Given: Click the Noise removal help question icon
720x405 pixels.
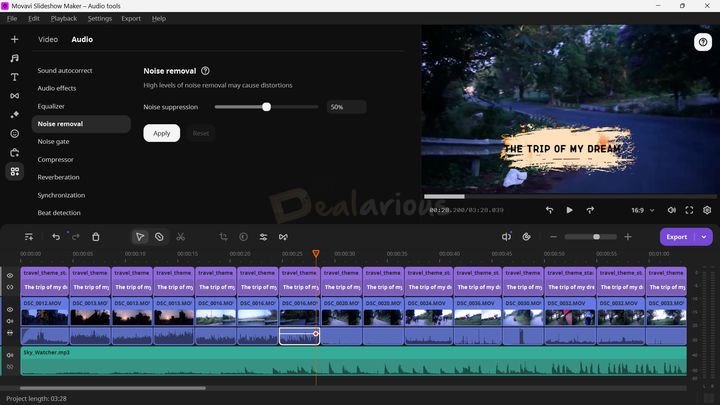Looking at the screenshot, I should point(205,71).
